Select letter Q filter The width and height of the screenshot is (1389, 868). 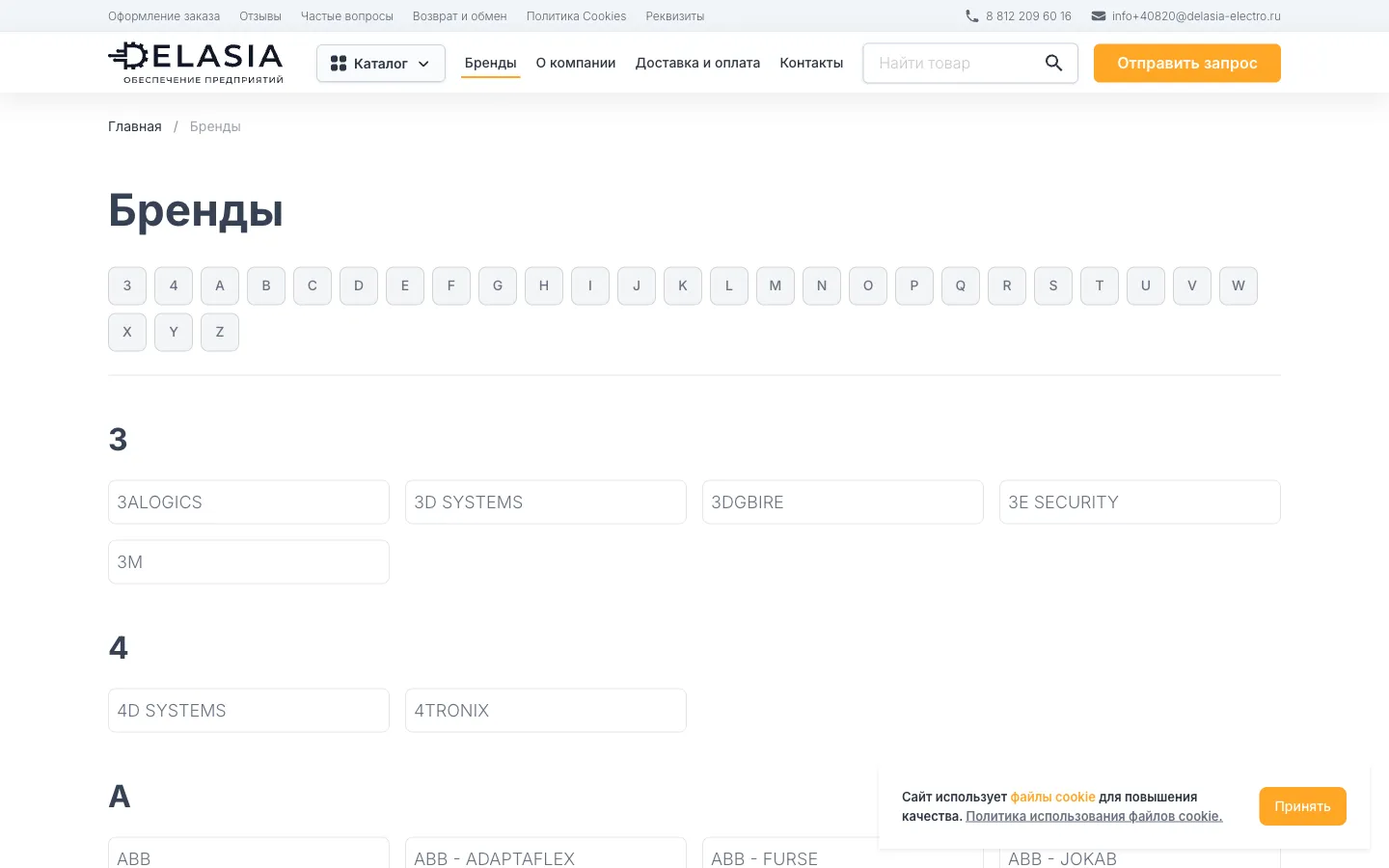(x=961, y=285)
